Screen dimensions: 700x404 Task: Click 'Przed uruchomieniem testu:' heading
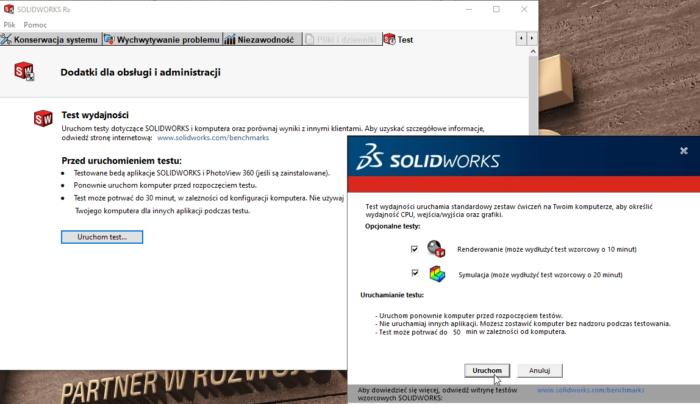click(x=121, y=161)
